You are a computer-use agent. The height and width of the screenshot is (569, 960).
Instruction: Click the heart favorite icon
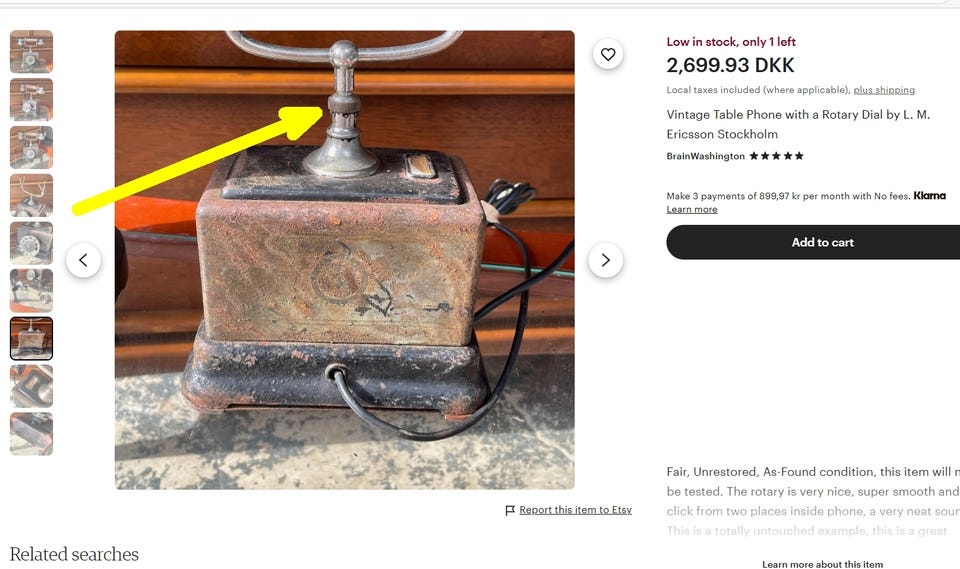point(607,54)
